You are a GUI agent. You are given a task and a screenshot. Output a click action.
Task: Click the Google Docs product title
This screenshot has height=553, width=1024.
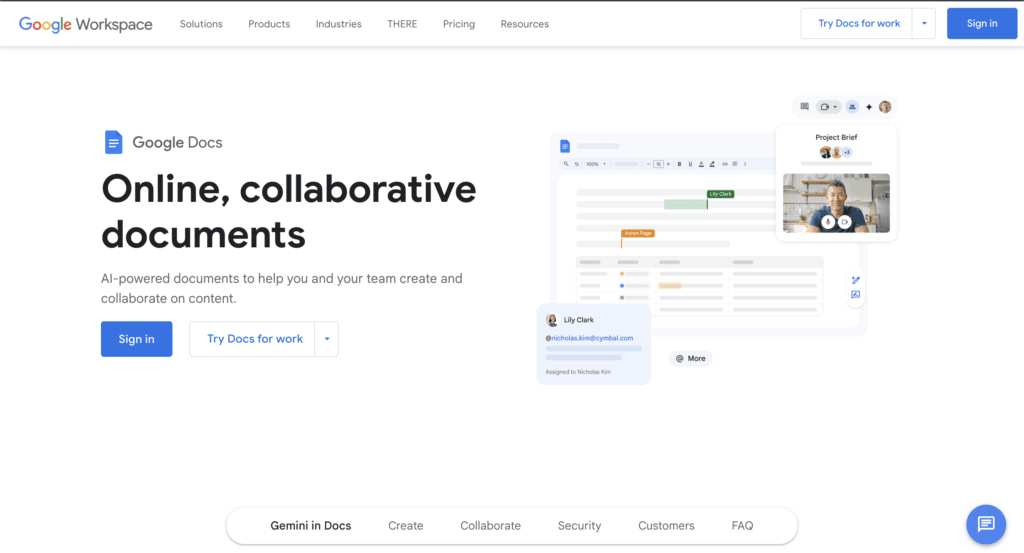(177, 142)
